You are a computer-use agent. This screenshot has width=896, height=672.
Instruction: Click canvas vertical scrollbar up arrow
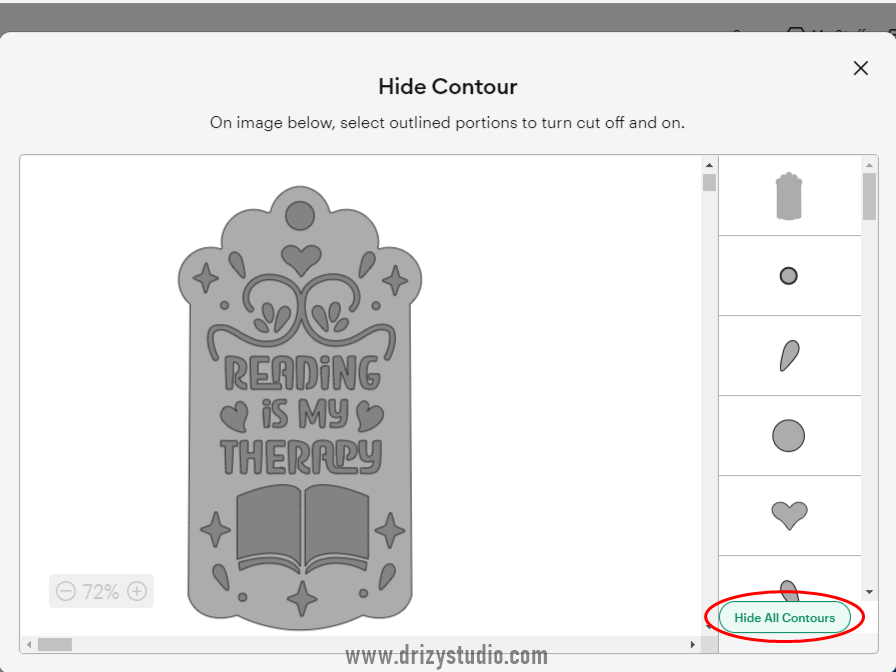[x=709, y=165]
